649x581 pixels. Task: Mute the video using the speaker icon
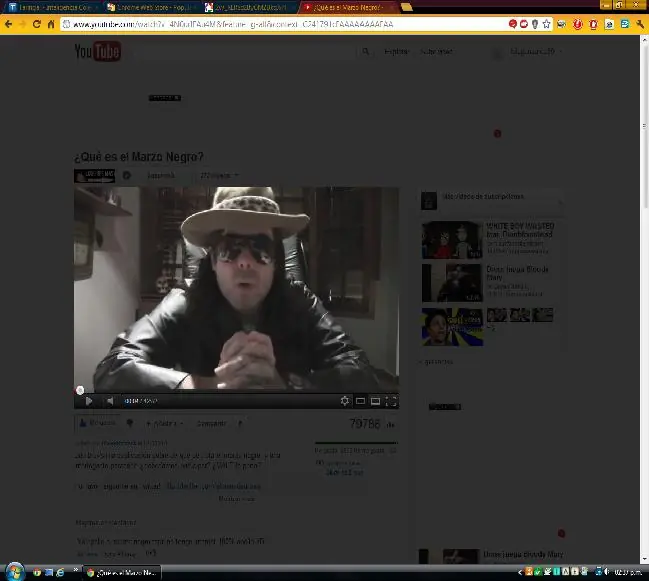click(x=110, y=401)
